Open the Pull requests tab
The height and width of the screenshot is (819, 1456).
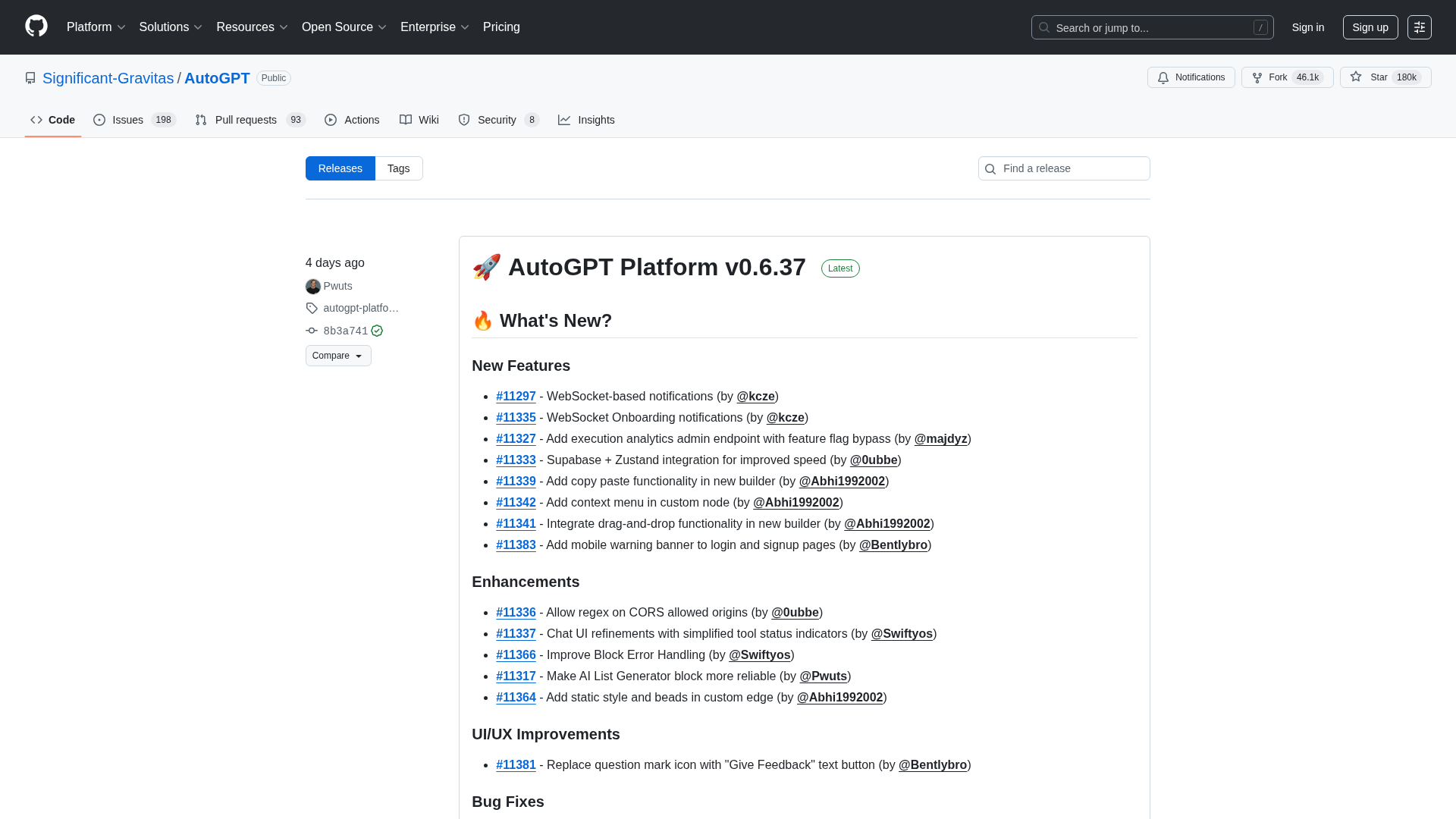[x=249, y=120]
